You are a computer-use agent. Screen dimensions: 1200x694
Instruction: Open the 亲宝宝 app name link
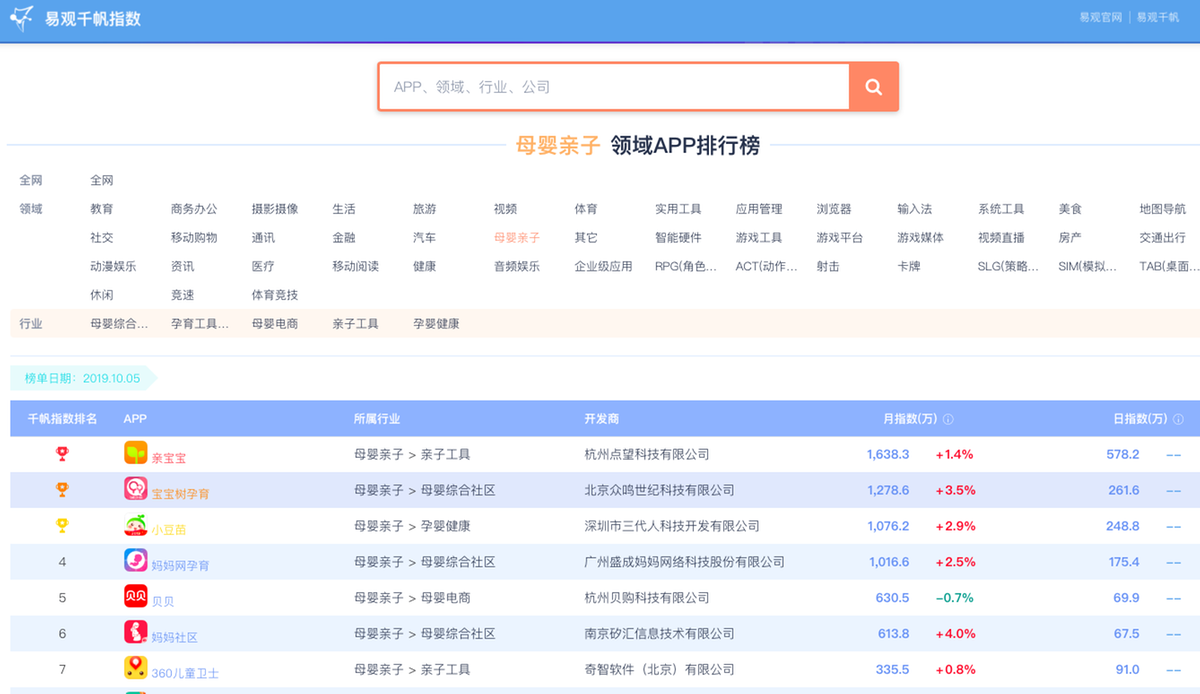[x=169, y=458]
